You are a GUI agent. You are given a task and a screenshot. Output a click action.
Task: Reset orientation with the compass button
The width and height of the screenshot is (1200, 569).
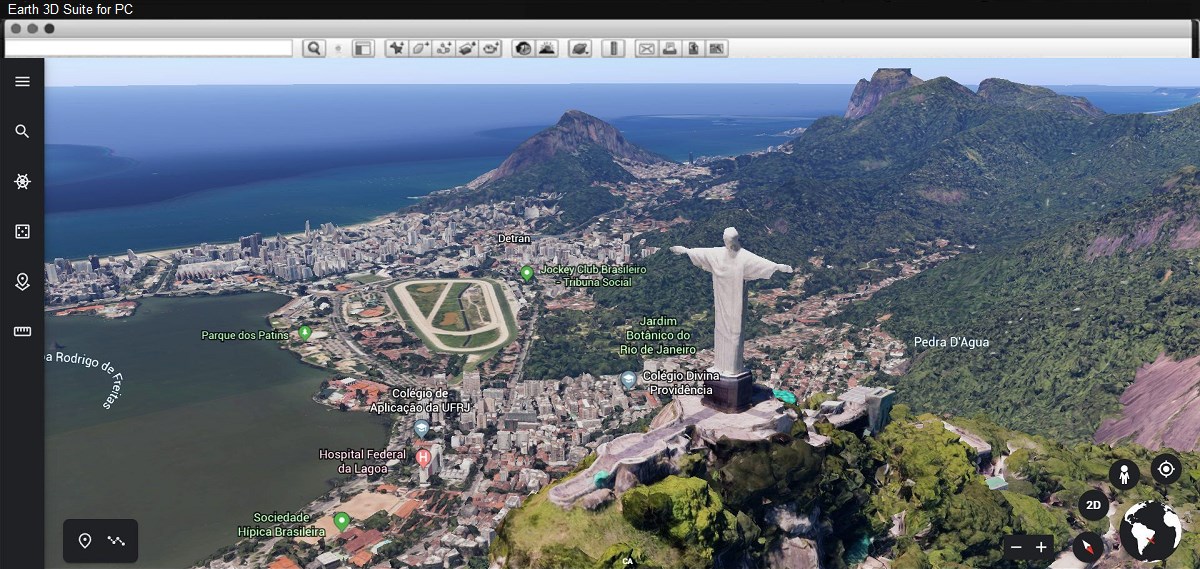click(x=1088, y=547)
